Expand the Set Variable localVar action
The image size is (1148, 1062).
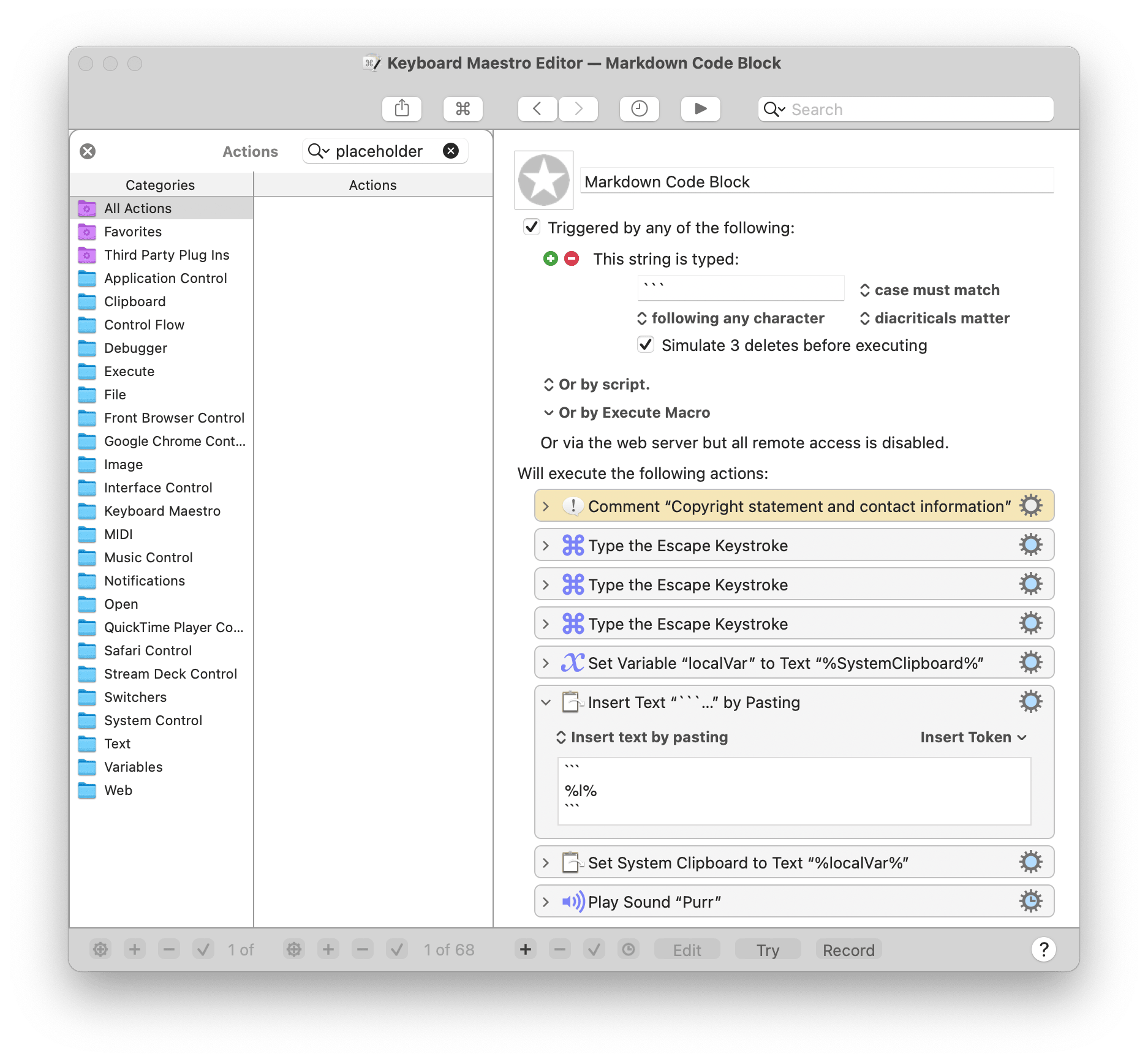546,663
